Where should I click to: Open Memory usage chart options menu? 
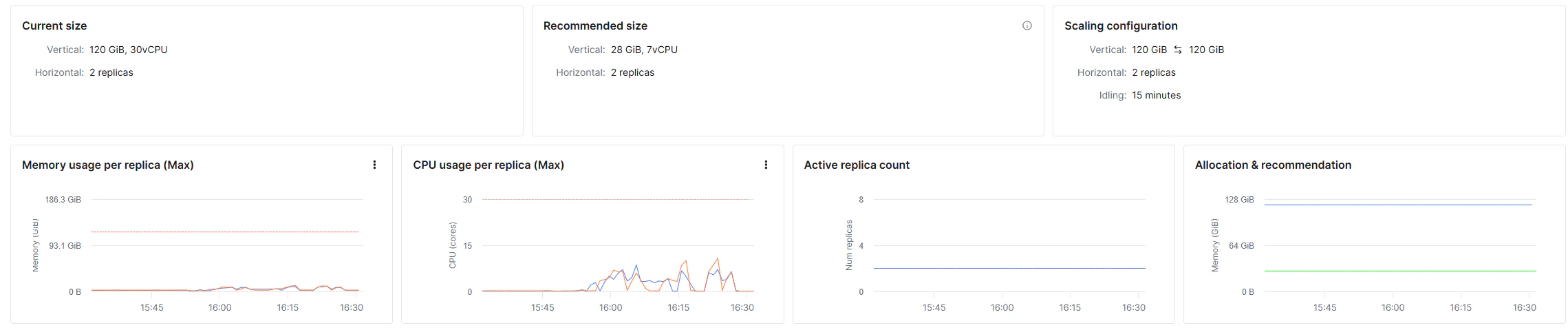374,165
